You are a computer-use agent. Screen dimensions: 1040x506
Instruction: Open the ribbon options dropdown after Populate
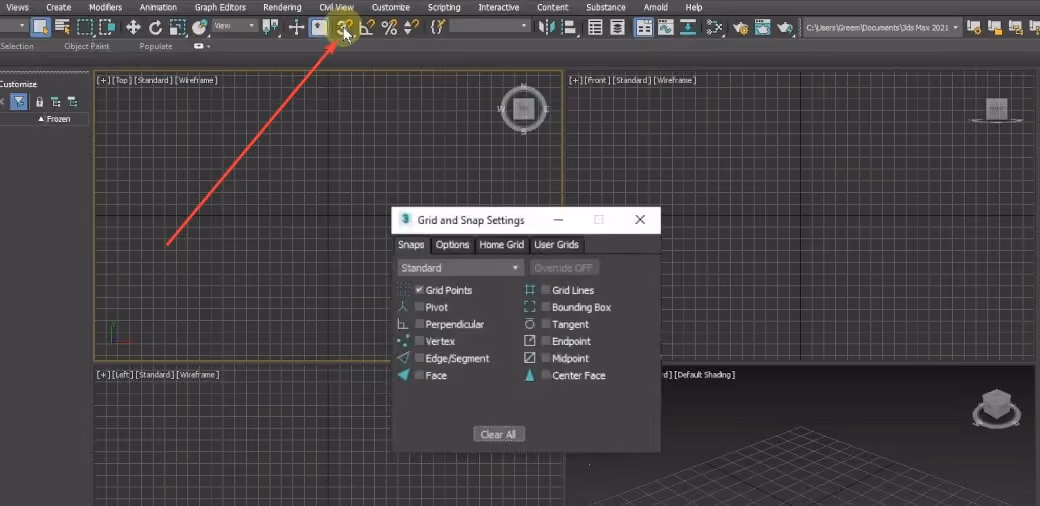[202, 46]
